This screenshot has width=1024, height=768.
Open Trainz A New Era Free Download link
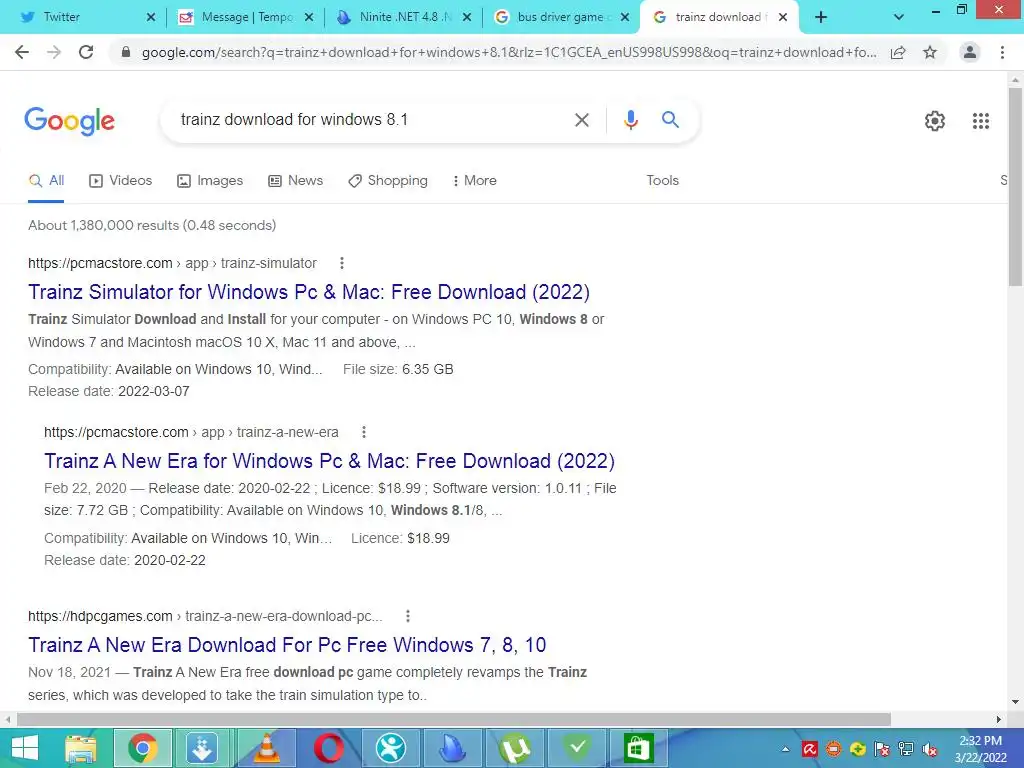click(329, 461)
